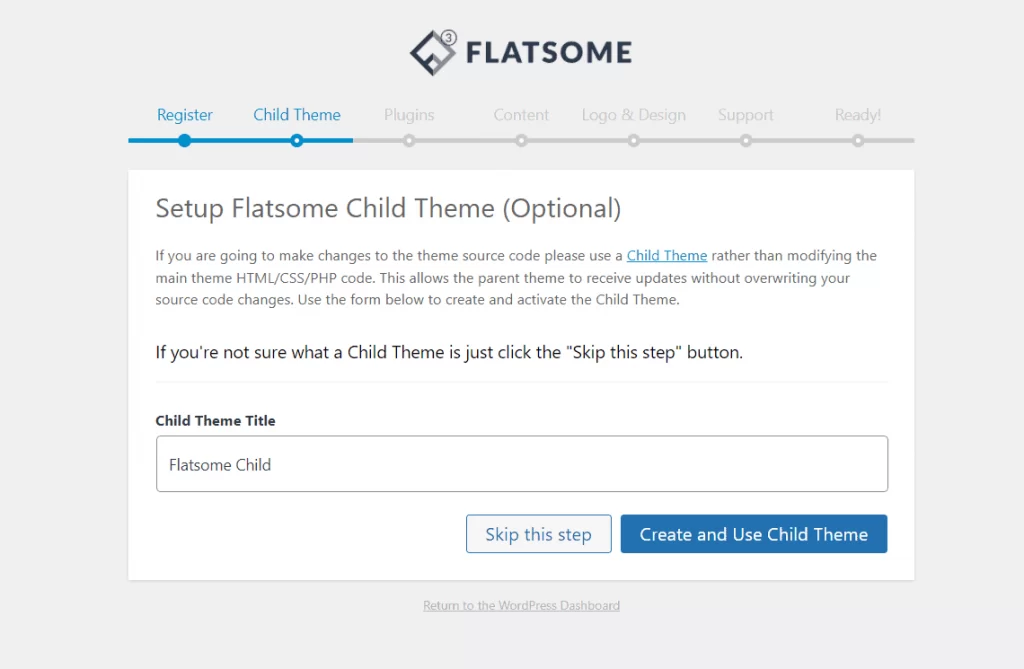
Task: Click the Register step progress dot
Action: tap(184, 141)
